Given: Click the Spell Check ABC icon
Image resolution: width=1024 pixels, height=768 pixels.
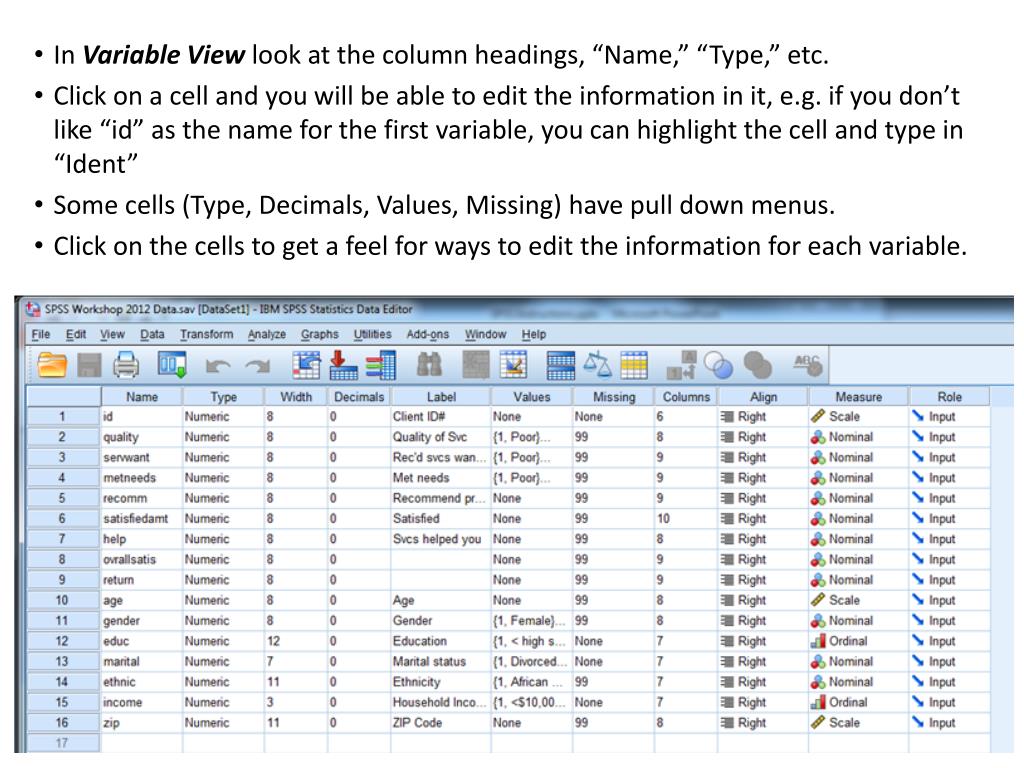Looking at the screenshot, I should pyautogui.click(x=808, y=365).
